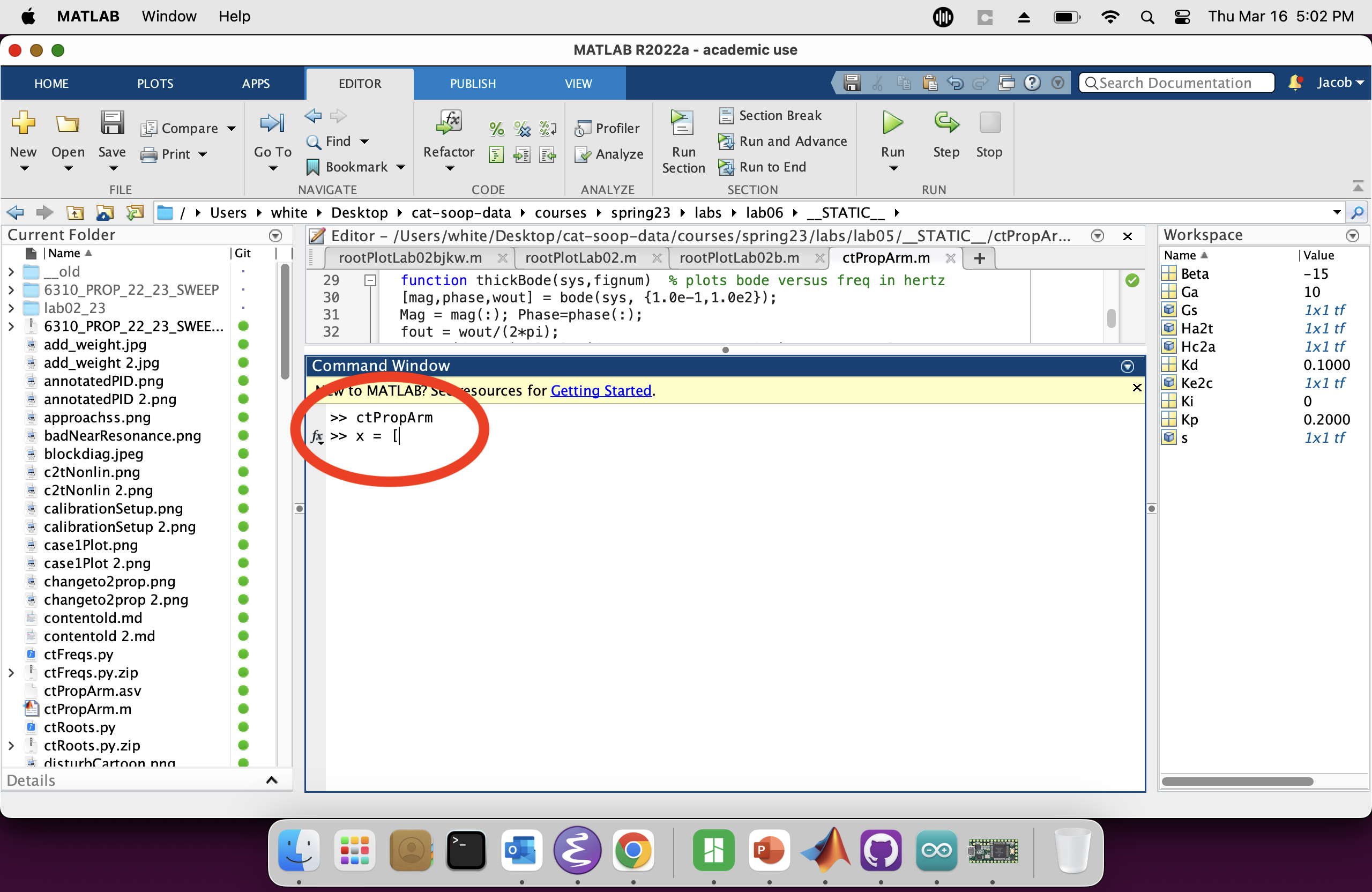Collapse the thickBode function code fold
This screenshot has height=892, width=1372.
pyautogui.click(x=370, y=280)
